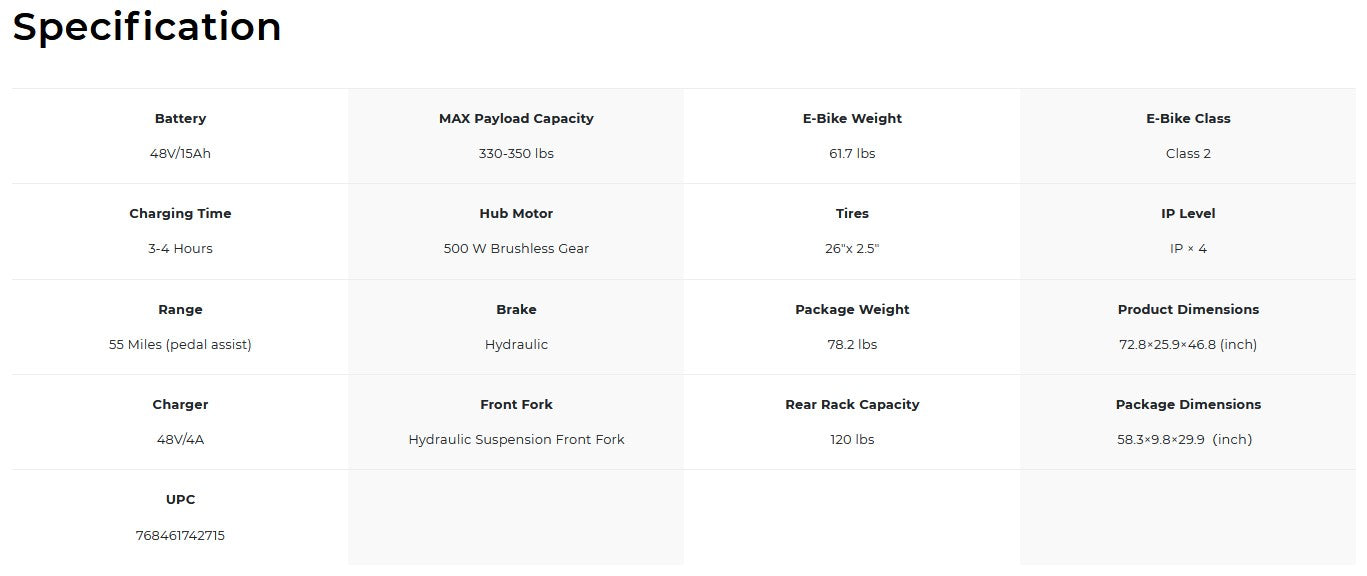This screenshot has height=576, width=1367.
Task: Select the Battery label
Action: 180,118
